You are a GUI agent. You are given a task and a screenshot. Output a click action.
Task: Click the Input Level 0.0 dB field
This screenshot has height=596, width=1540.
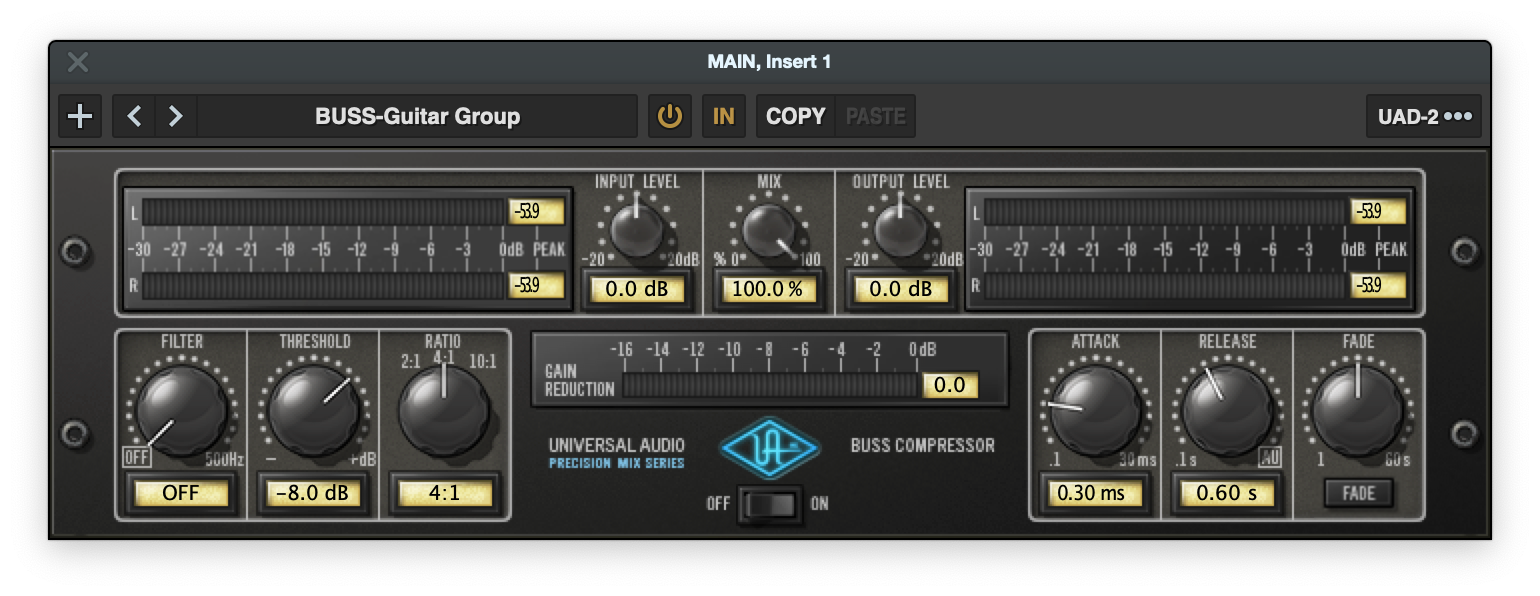click(636, 290)
